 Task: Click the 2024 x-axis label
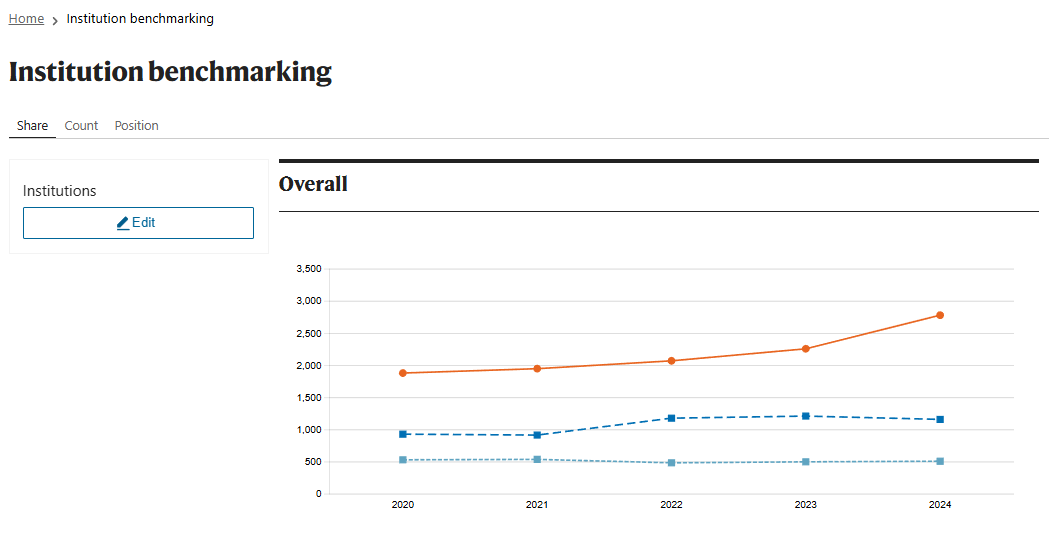coord(940,504)
